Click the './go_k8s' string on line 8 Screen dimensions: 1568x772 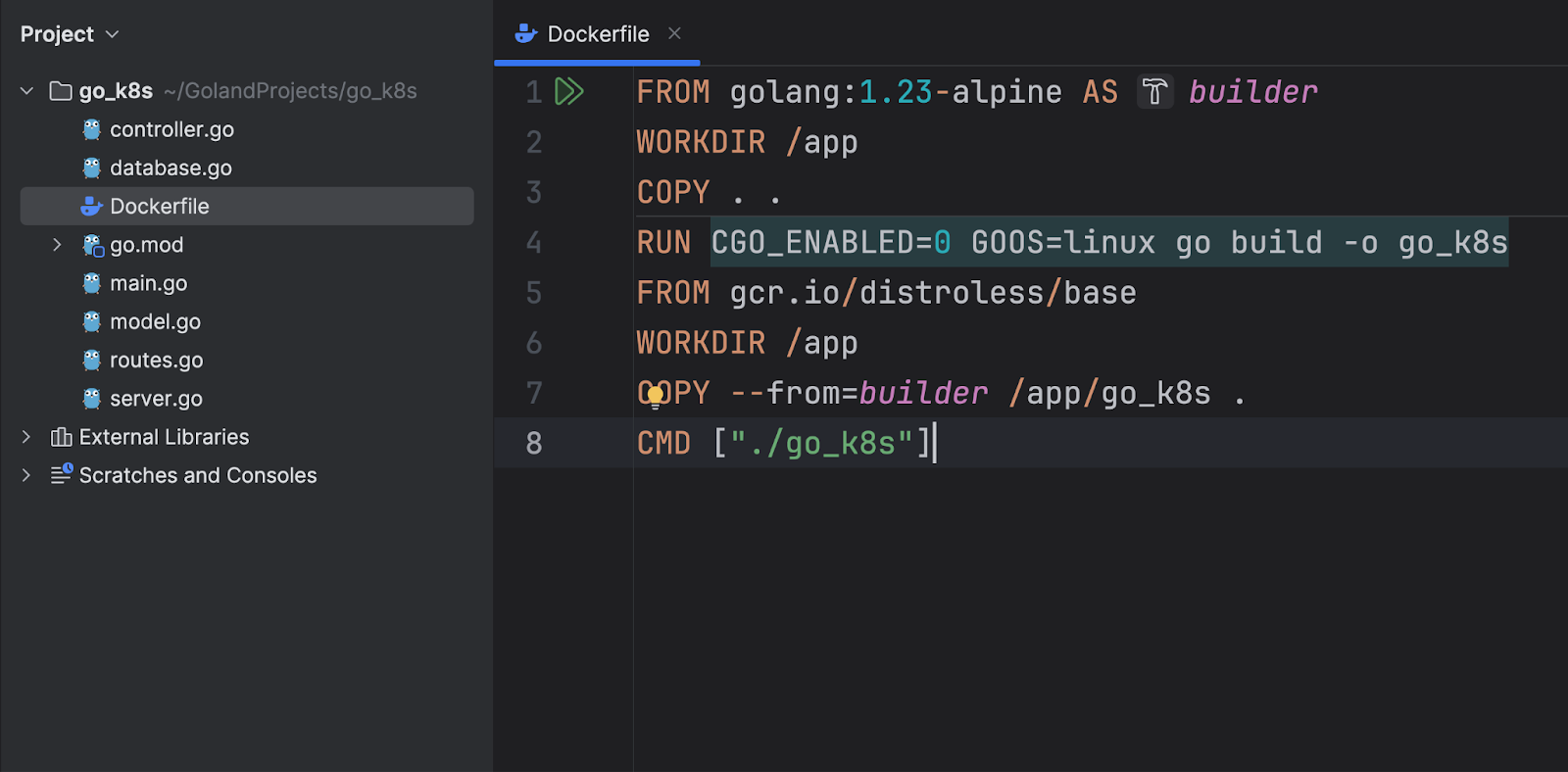pyautogui.click(x=821, y=443)
